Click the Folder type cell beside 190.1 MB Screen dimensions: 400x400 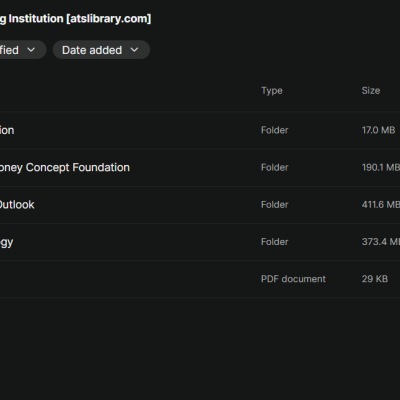(275, 167)
